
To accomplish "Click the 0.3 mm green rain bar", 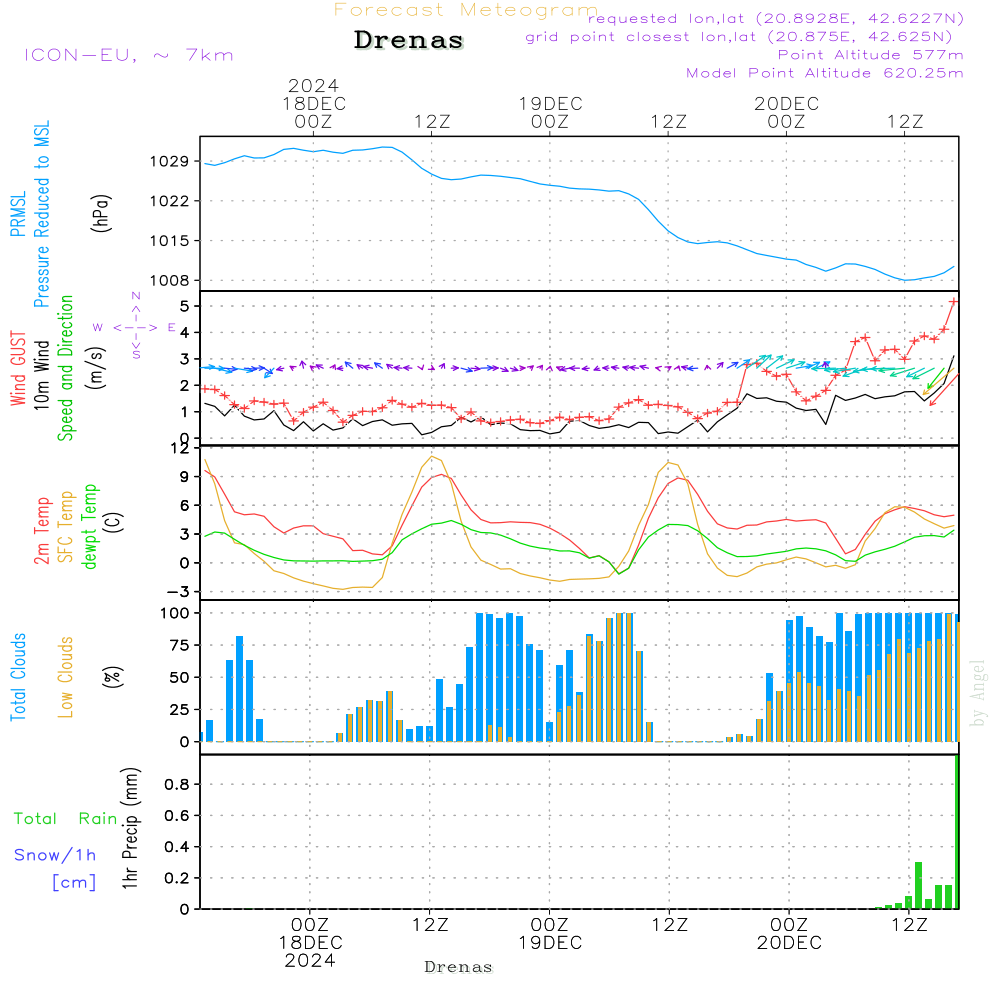I will click(x=918, y=885).
